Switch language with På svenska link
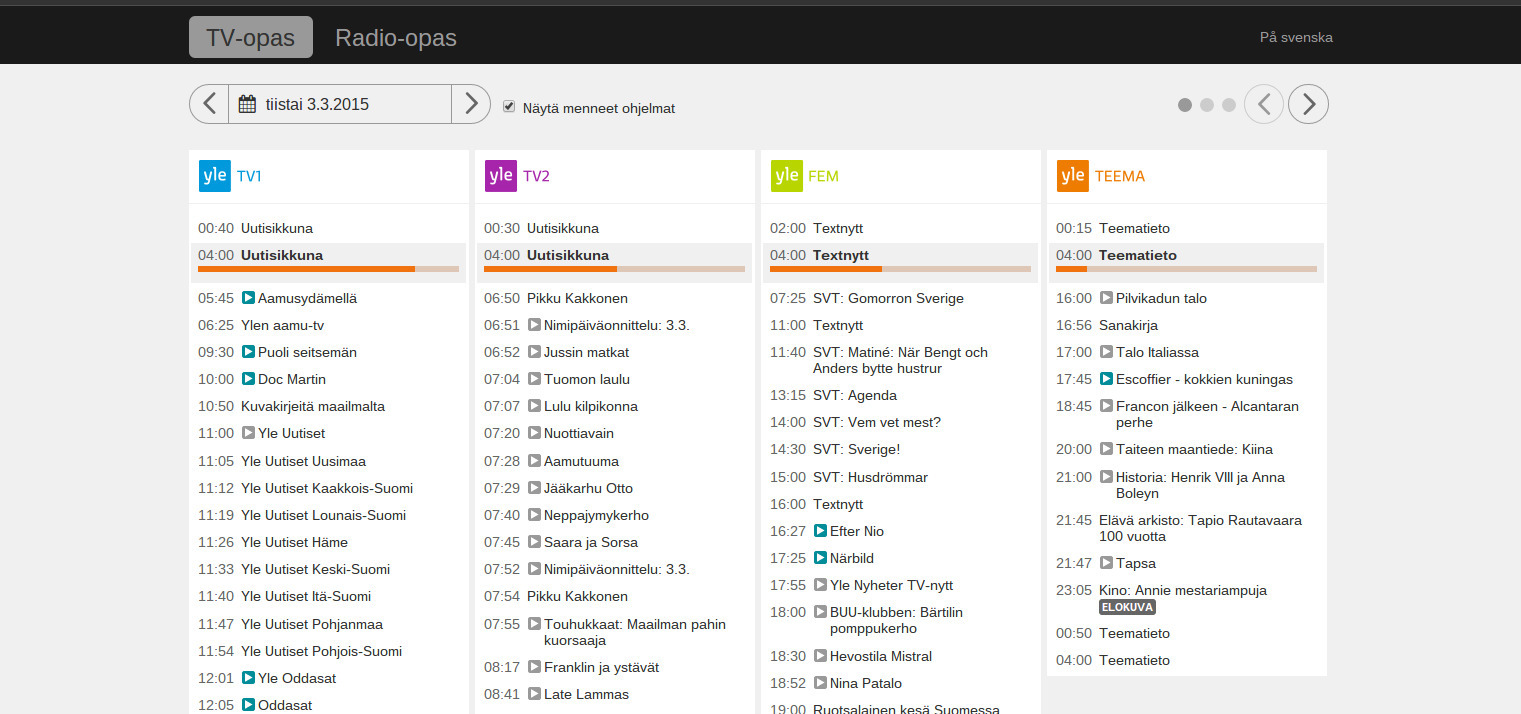The image size is (1521, 714). click(1296, 38)
